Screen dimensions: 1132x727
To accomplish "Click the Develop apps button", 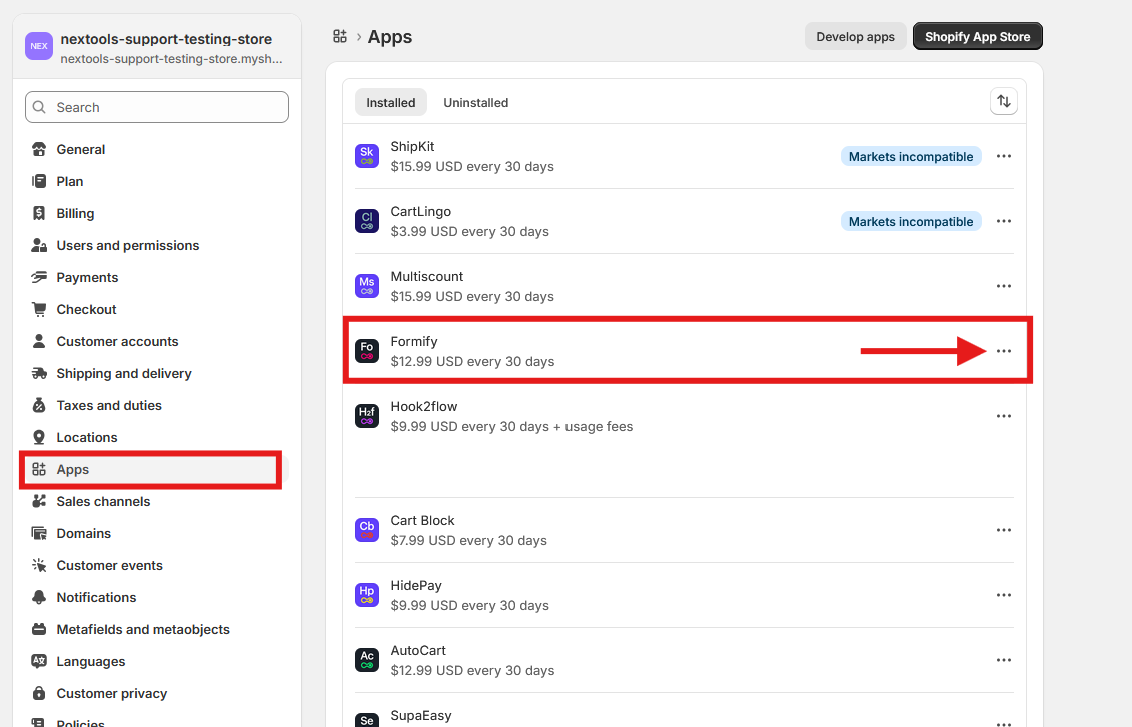I will 855,37.
